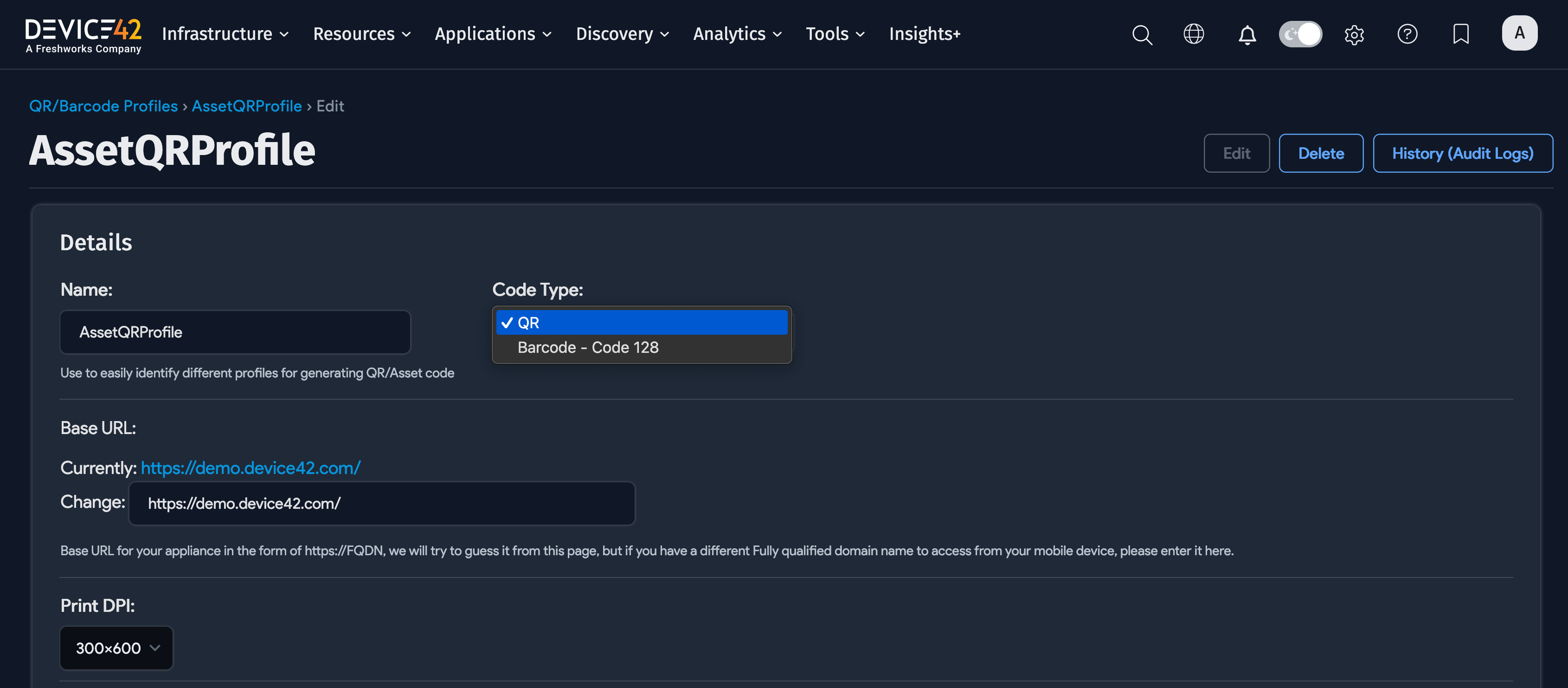Open the Insights+ menu item
1568x688 pixels.
tap(924, 34)
